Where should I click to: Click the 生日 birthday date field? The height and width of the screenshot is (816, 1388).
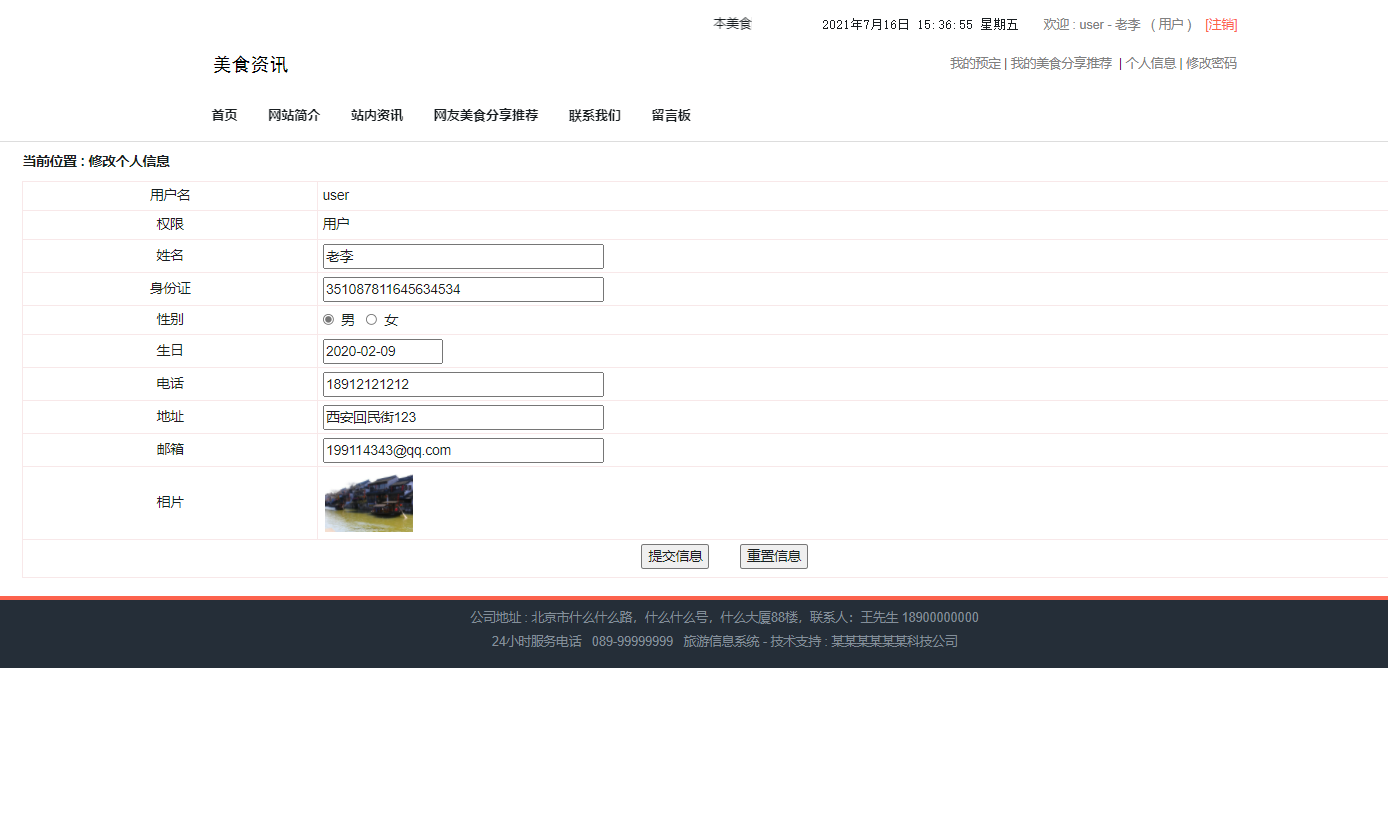point(382,351)
